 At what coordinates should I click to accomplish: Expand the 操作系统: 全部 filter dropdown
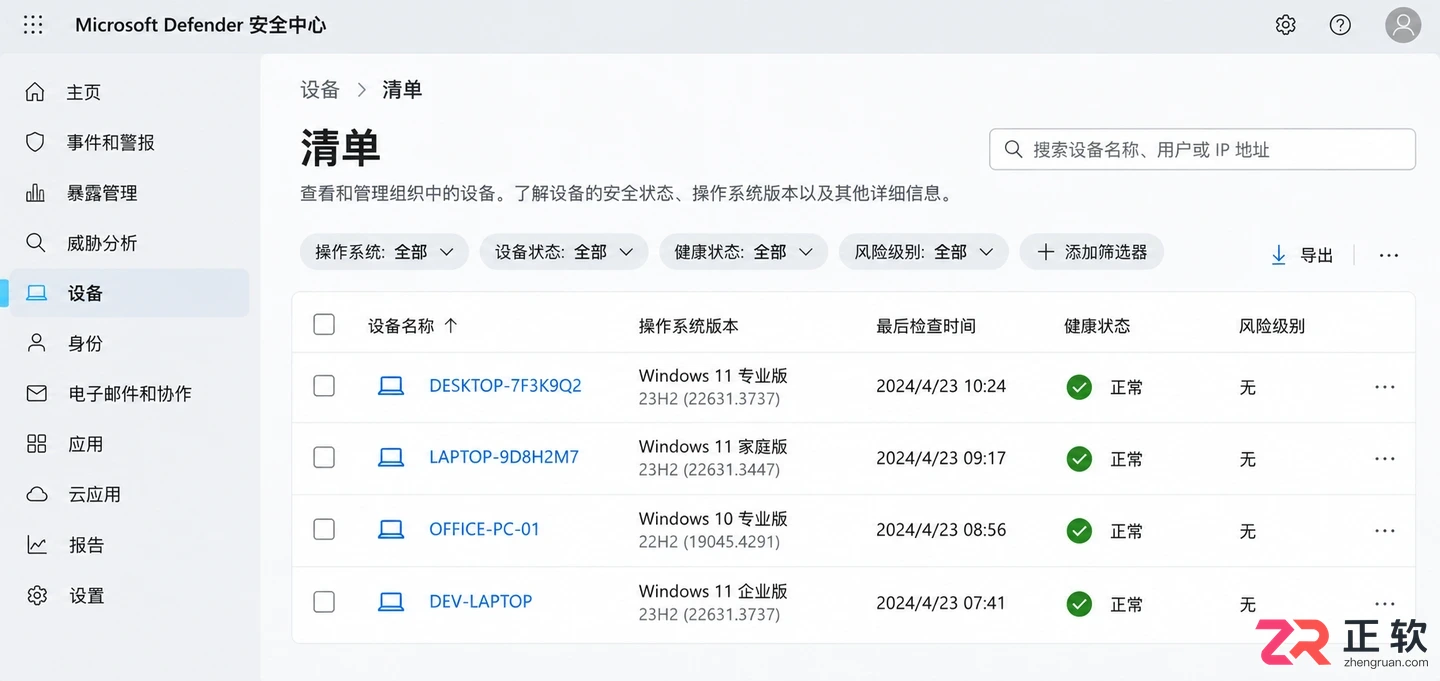click(384, 252)
